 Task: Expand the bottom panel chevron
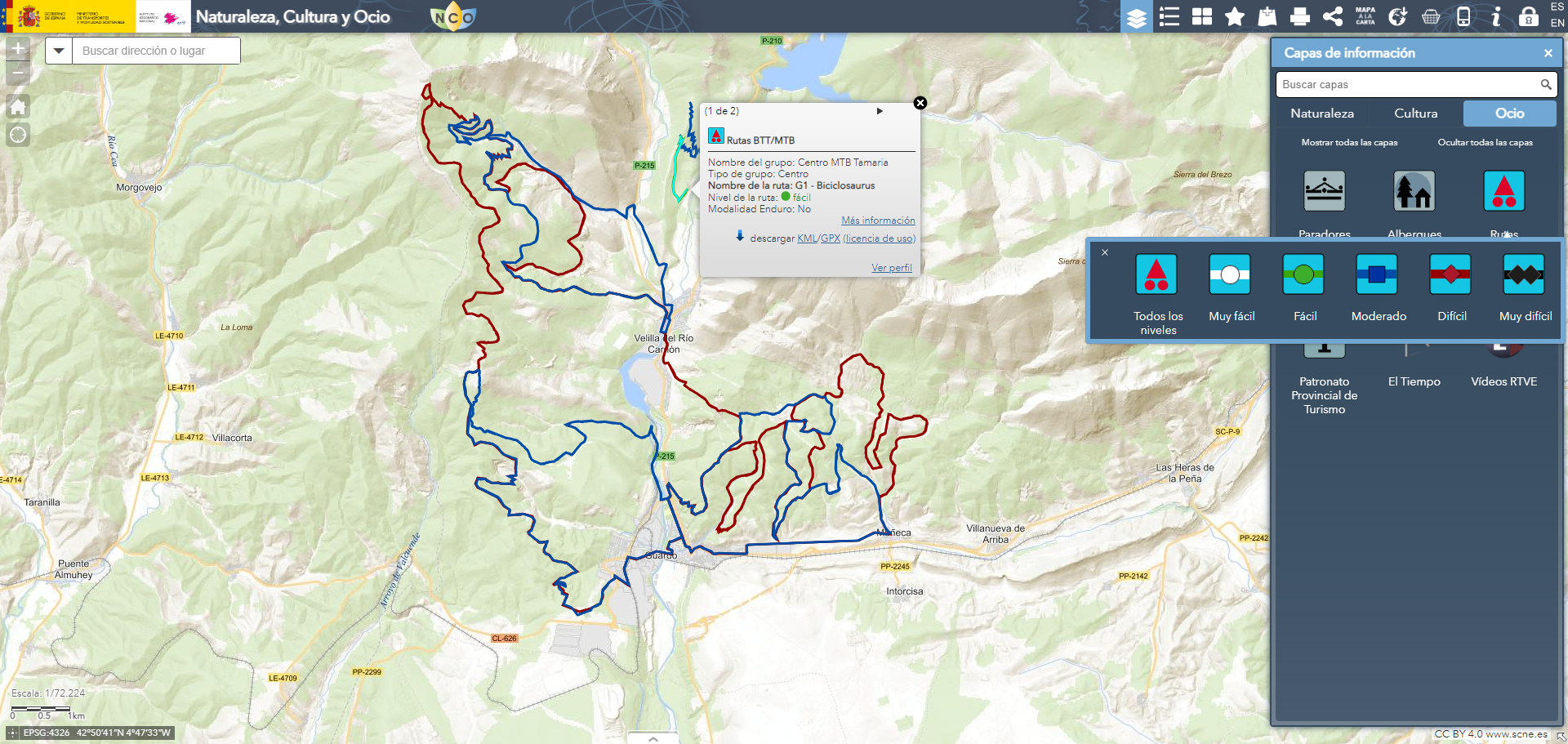click(x=653, y=738)
